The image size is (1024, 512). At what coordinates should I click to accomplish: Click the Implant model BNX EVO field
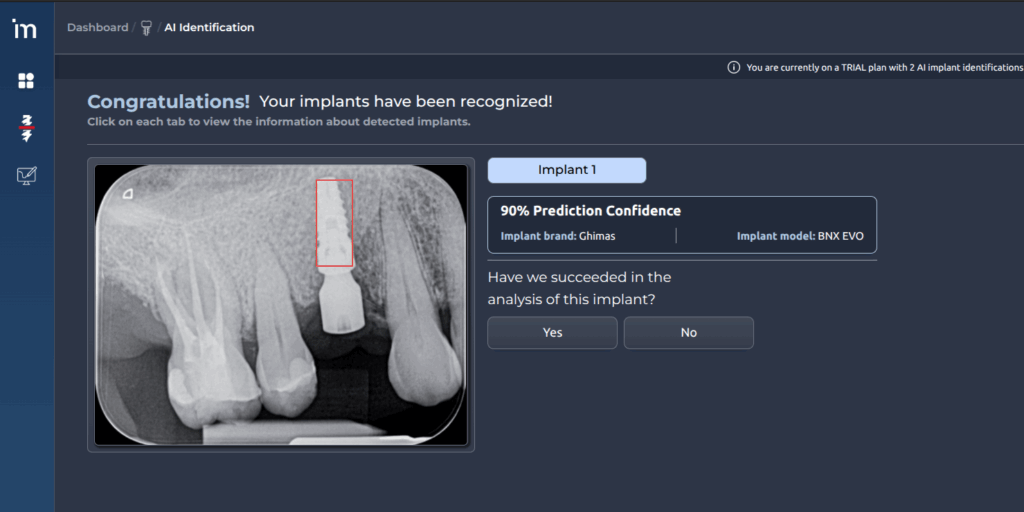point(800,237)
